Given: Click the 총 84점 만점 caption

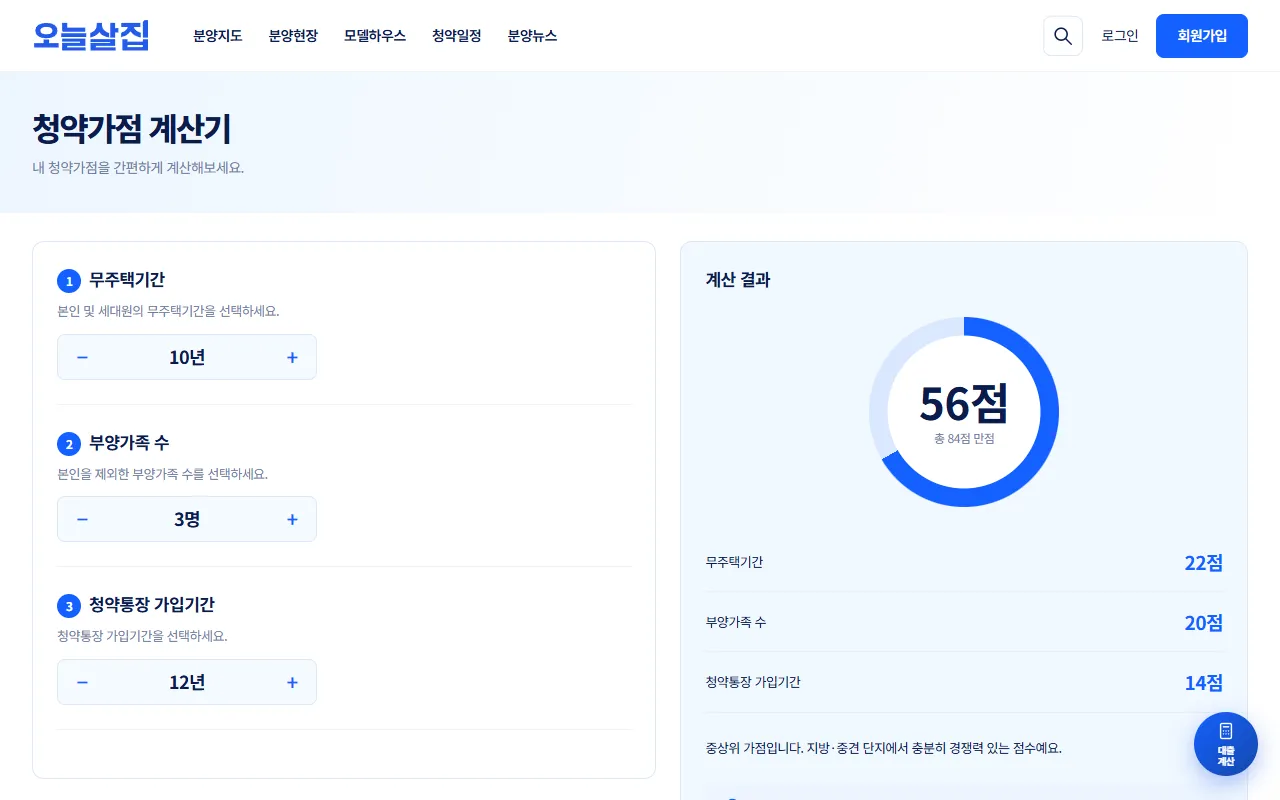Looking at the screenshot, I should coord(964,438).
